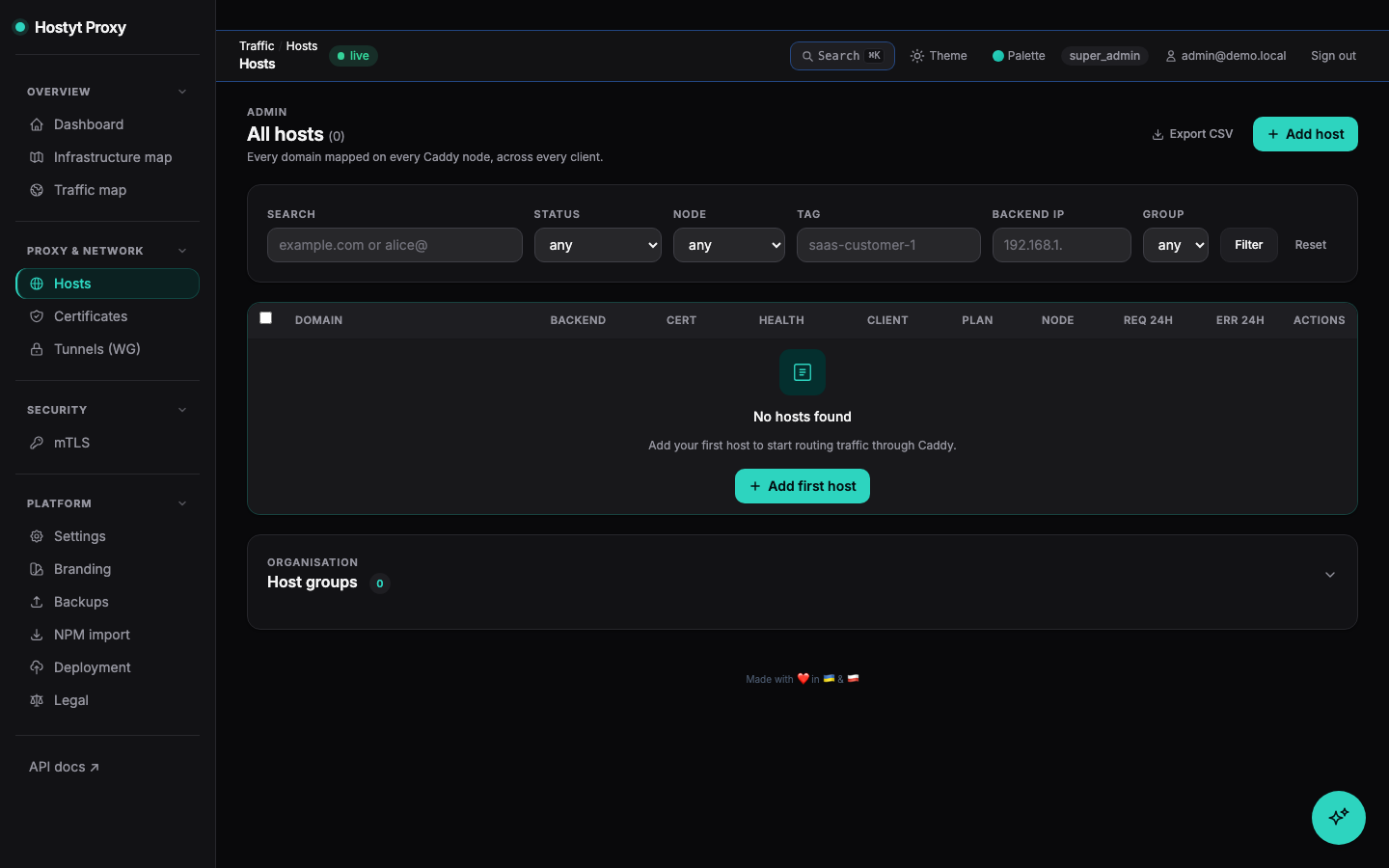The width and height of the screenshot is (1389, 868).
Task: Click the Theme sun icon
Action: point(917,56)
